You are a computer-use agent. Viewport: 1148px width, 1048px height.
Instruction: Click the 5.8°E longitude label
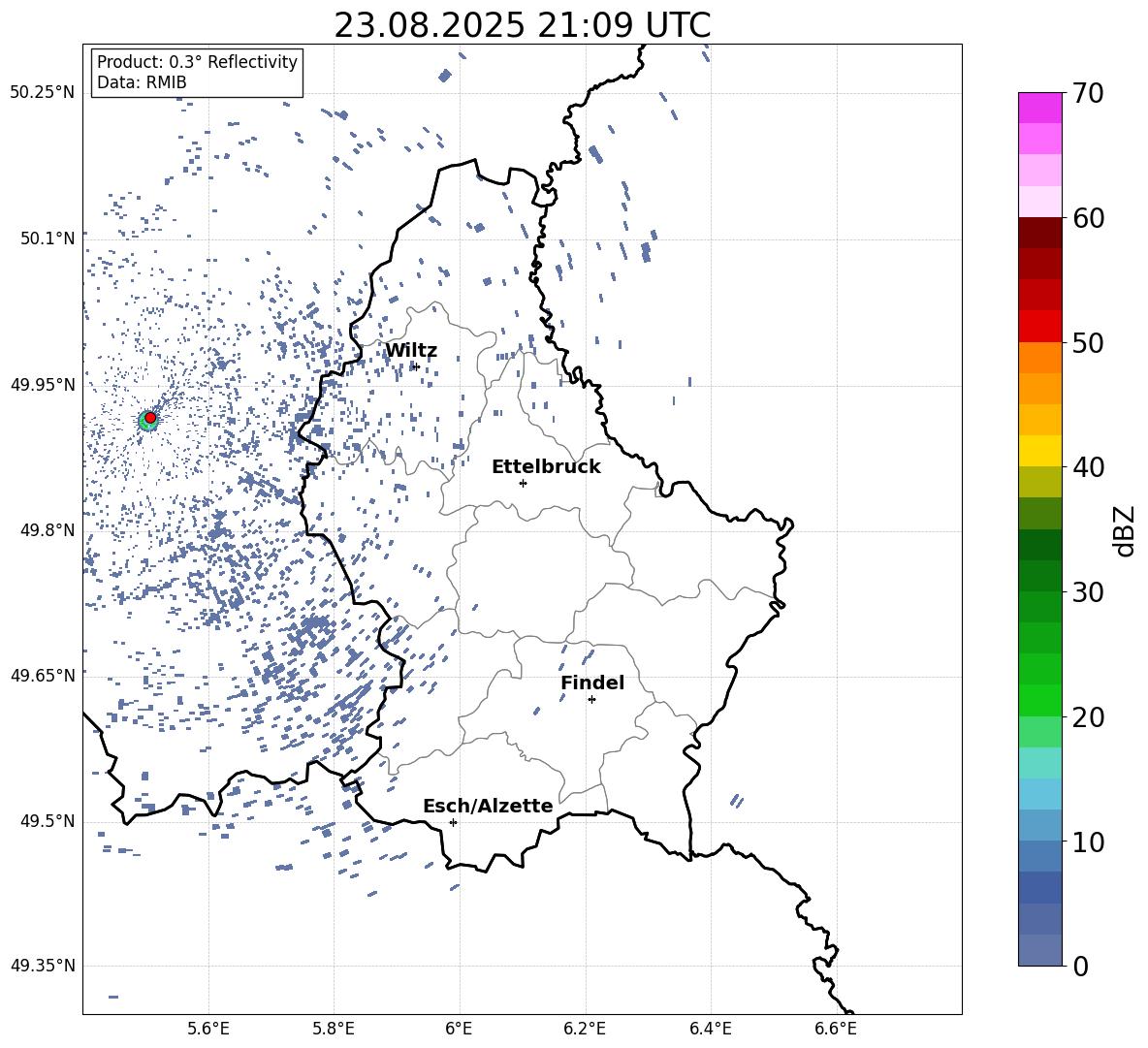(334, 1029)
